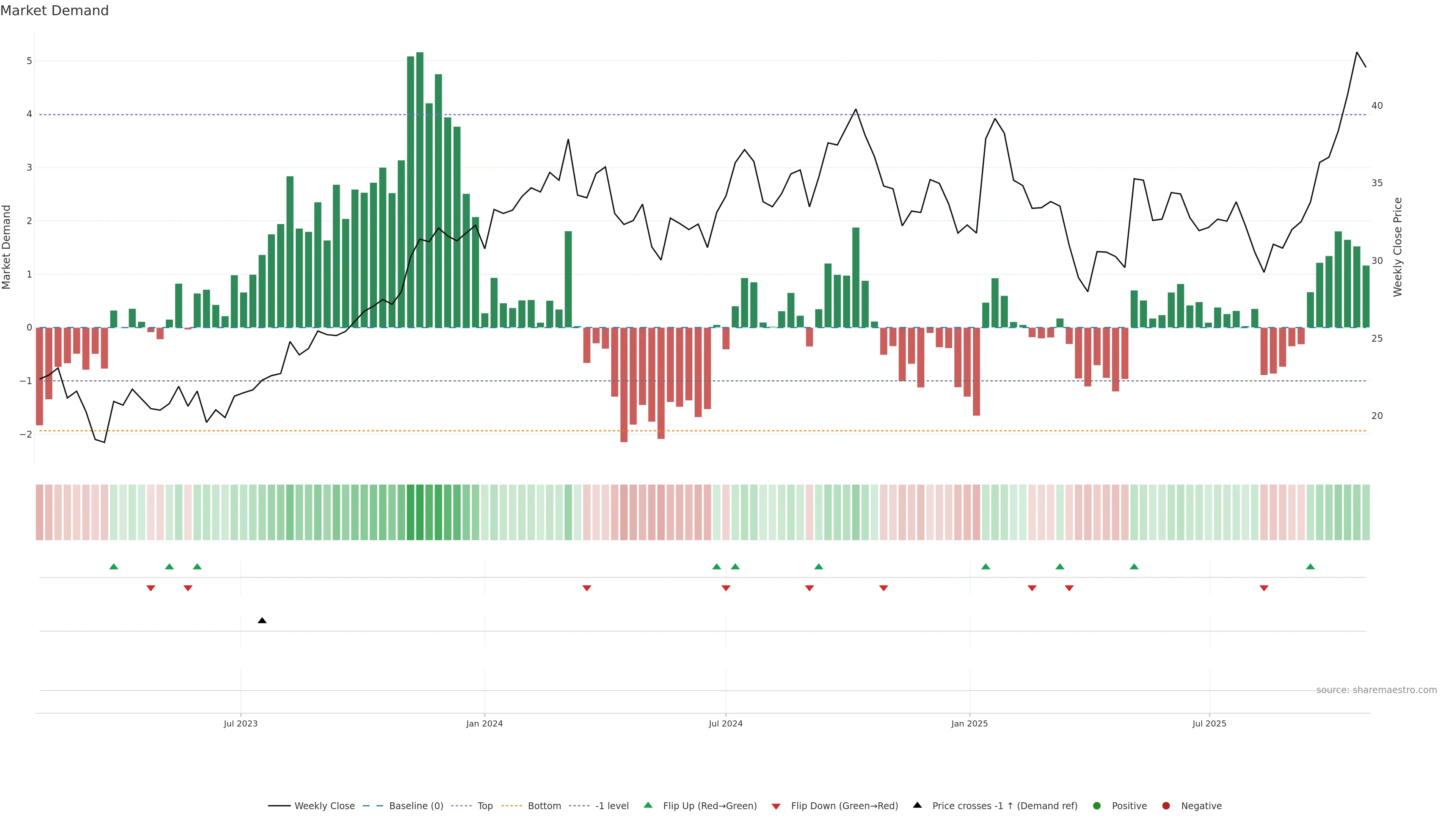Click the green Positive legend circle
The height and width of the screenshot is (819, 1456).
[x=1097, y=806]
